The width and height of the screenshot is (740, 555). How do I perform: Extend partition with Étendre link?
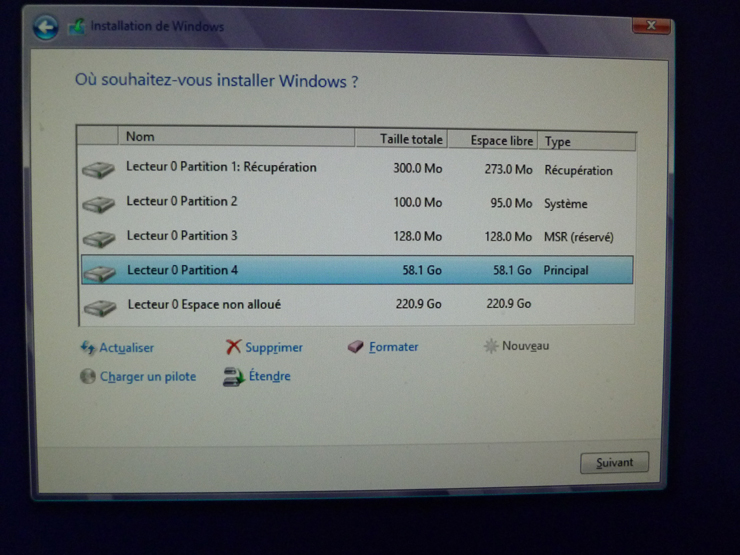tap(269, 376)
